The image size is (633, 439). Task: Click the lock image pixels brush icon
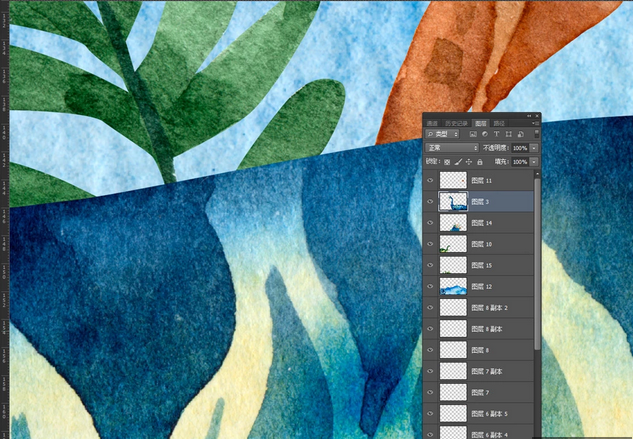(x=458, y=160)
